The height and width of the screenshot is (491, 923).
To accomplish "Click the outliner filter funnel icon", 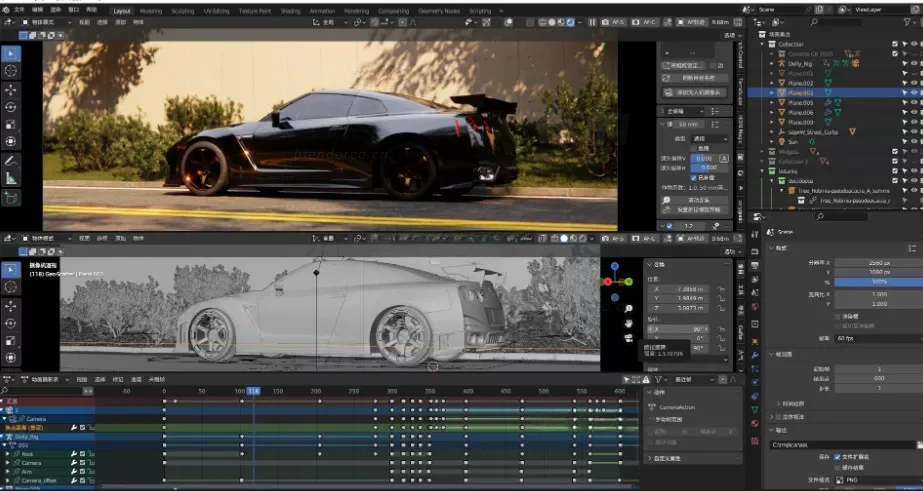I will point(907,22).
